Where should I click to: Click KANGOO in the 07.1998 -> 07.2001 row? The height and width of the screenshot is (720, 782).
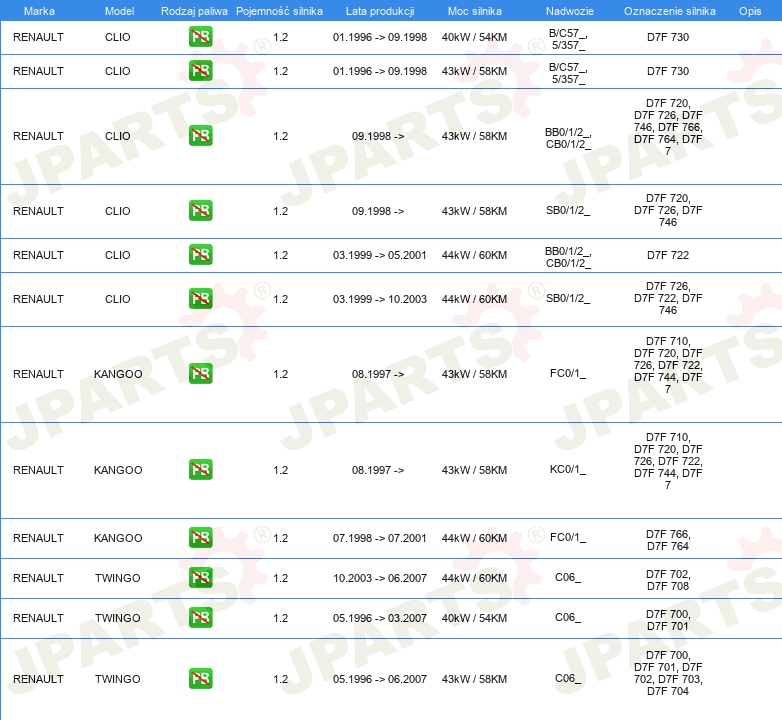tap(118, 538)
